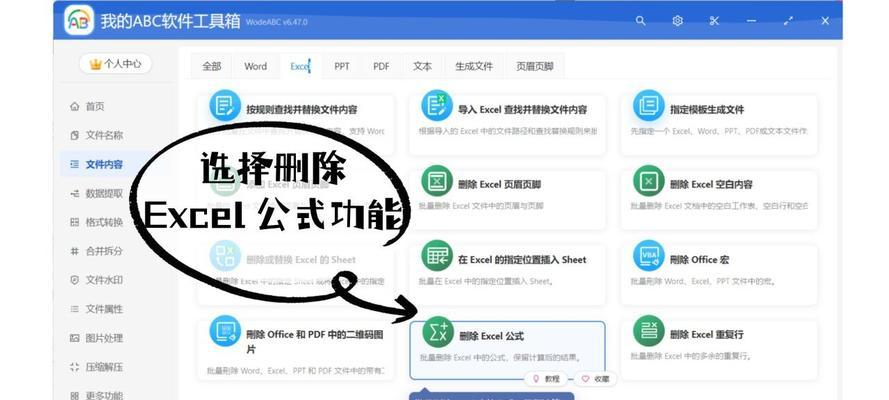The height and width of the screenshot is (400, 889).
Task: Open 删除 Office 和 PDF 中的二维码图片 title
Action: 315,342
